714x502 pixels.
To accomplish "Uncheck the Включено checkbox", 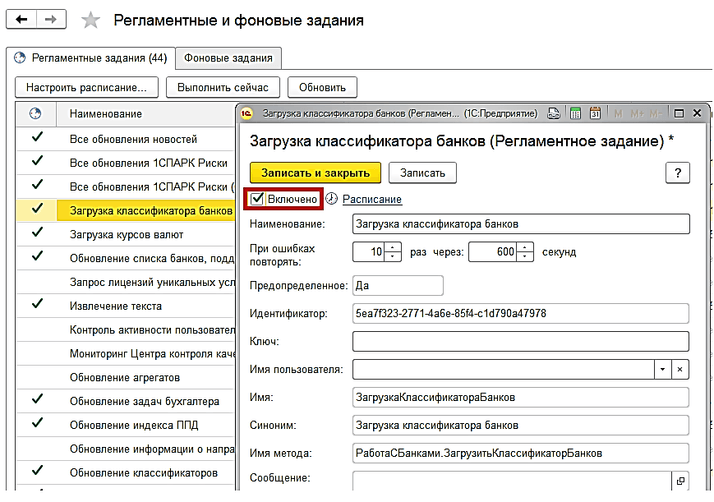I will (258, 200).
